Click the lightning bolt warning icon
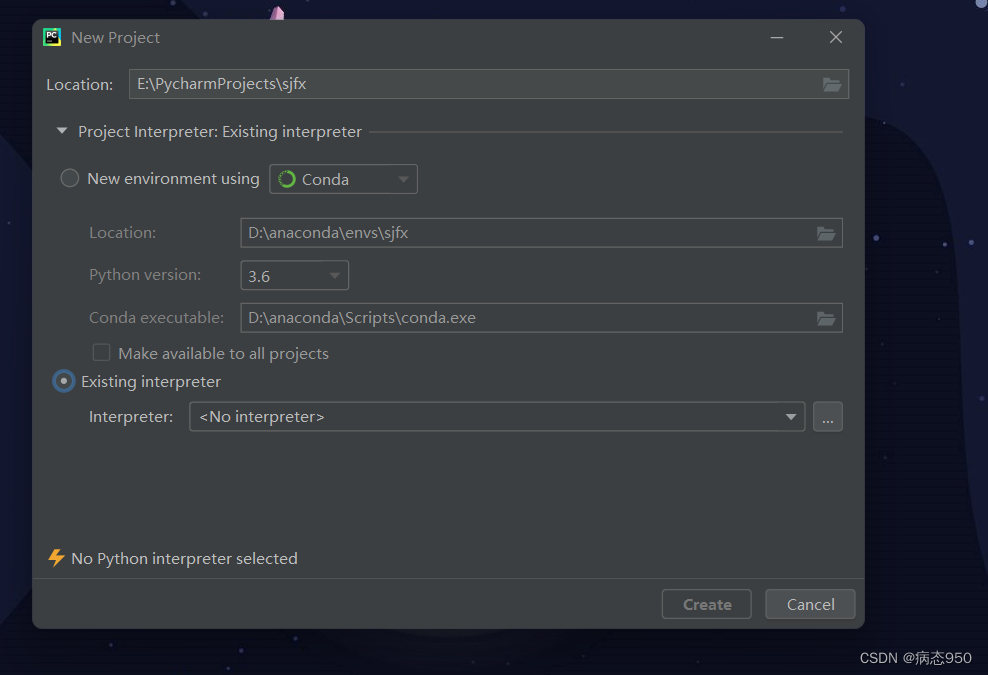 click(56, 558)
